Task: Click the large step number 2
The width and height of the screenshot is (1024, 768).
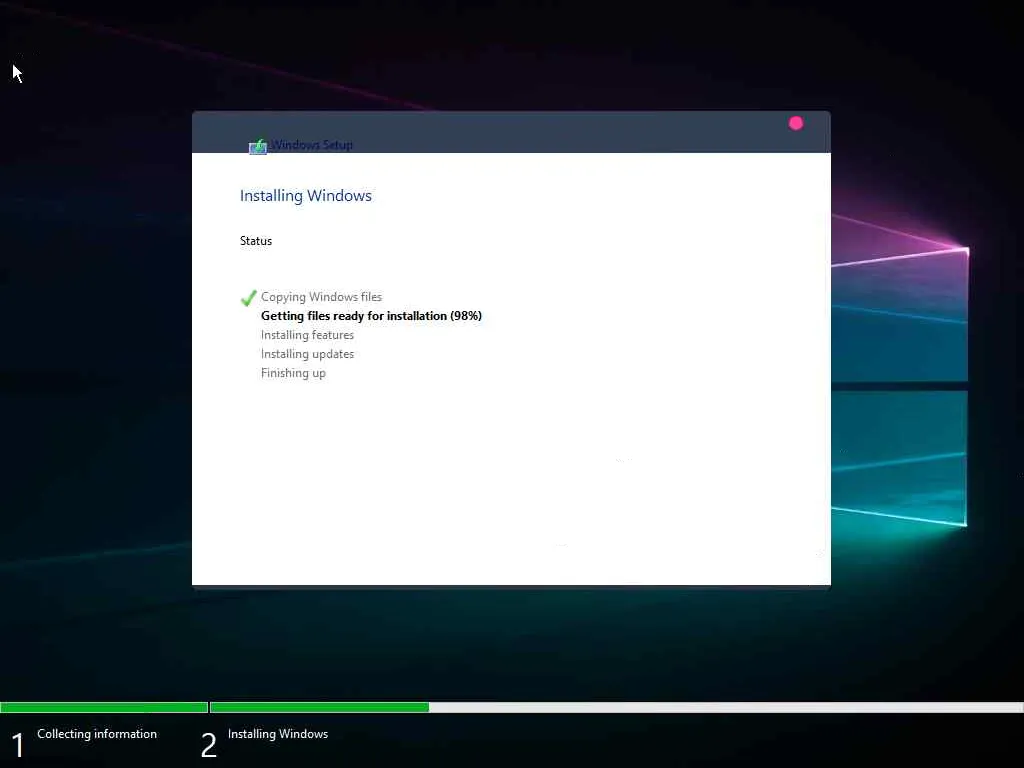Action: tap(208, 745)
